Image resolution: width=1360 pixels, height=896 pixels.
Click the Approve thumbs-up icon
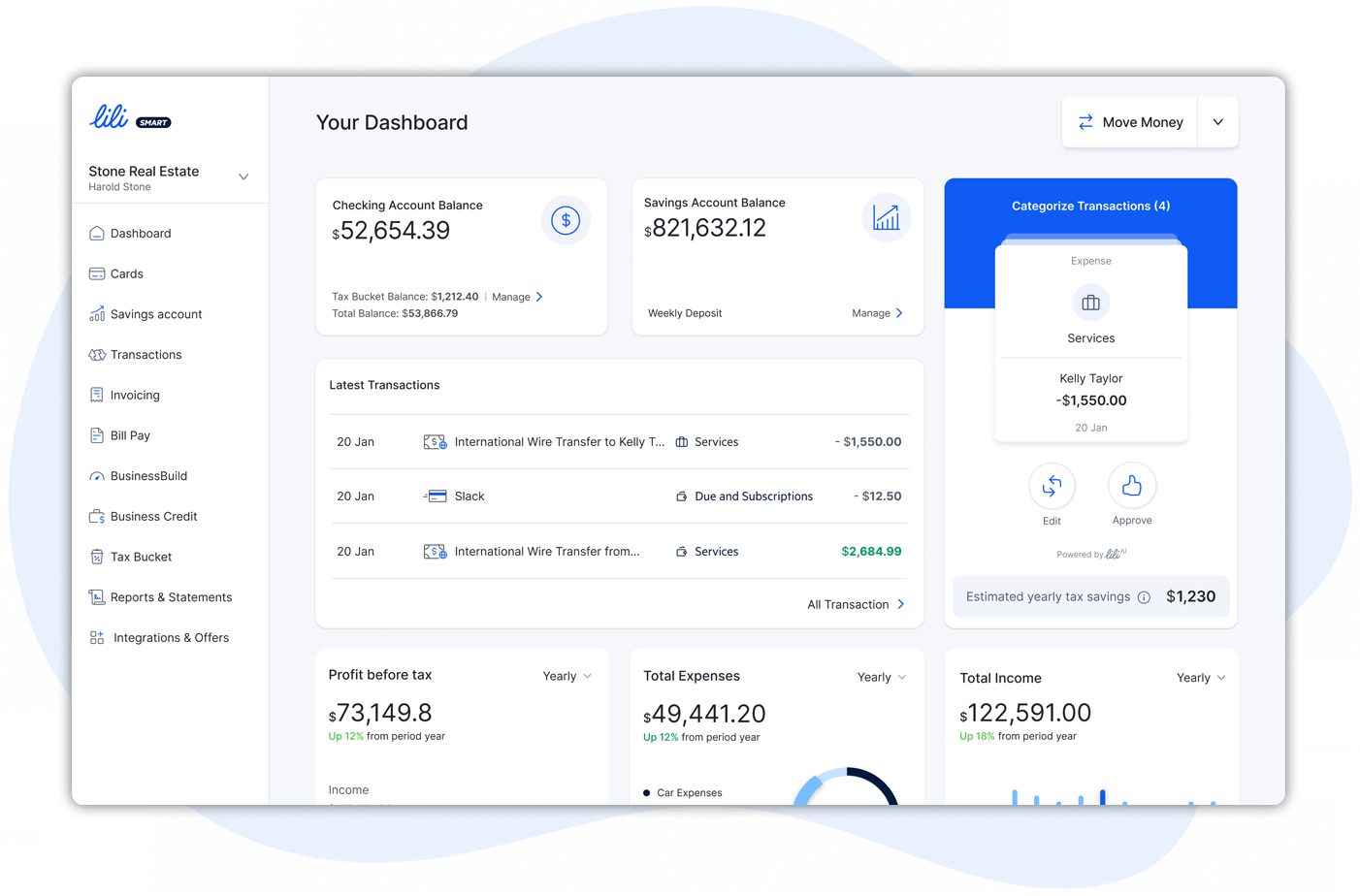1132,487
